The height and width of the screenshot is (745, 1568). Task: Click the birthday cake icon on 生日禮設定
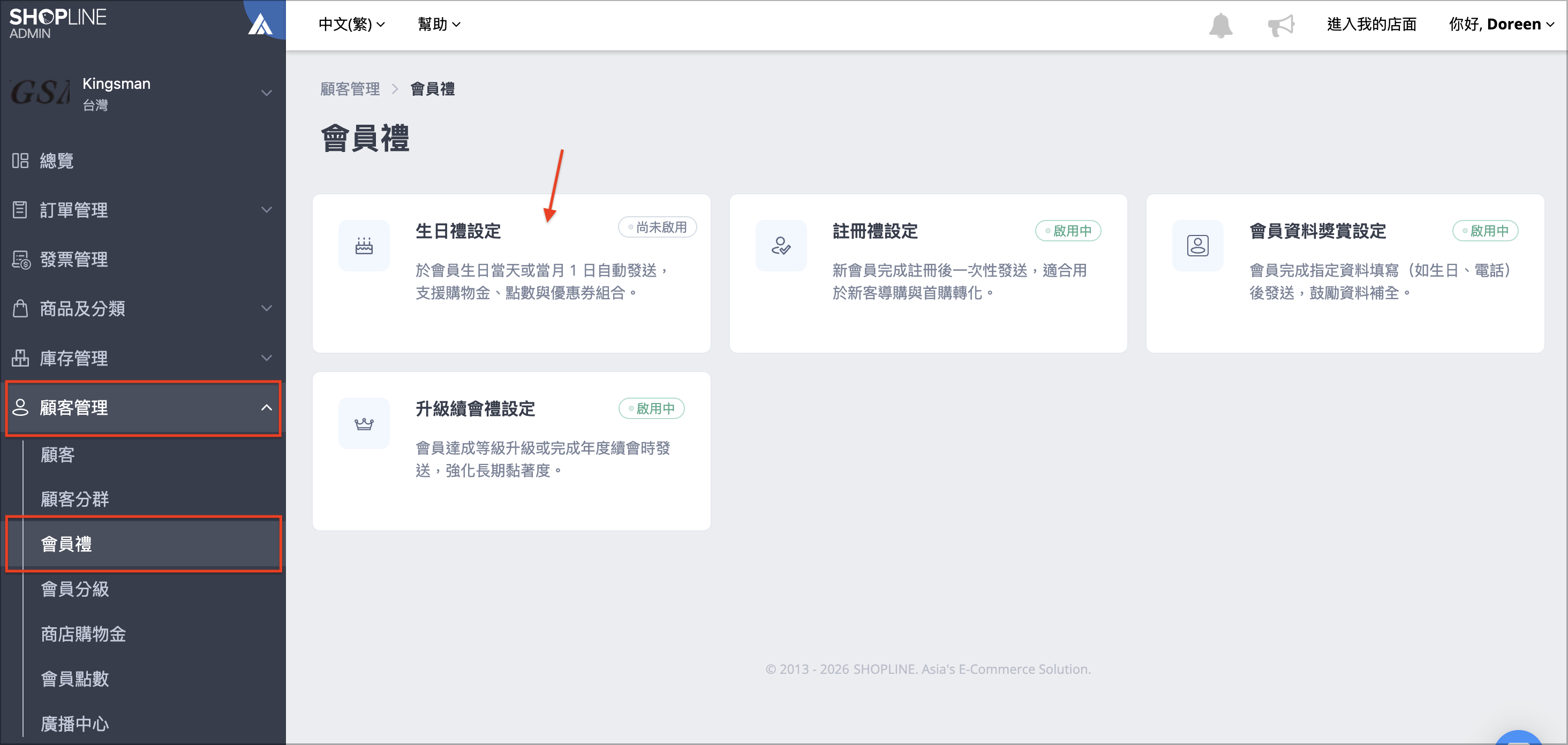pyautogui.click(x=364, y=246)
